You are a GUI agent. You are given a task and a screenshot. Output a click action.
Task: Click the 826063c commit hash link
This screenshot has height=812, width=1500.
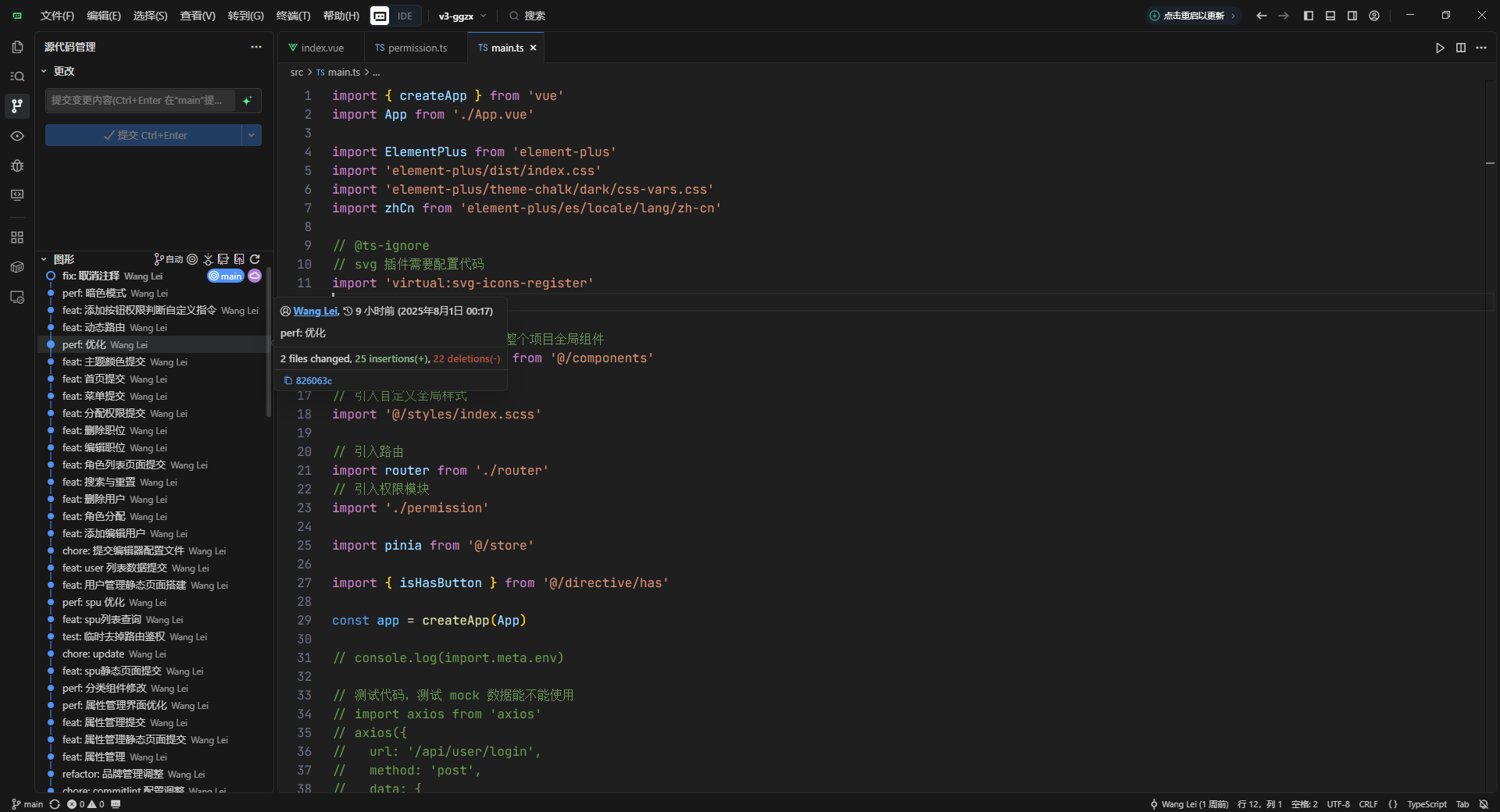pos(314,381)
